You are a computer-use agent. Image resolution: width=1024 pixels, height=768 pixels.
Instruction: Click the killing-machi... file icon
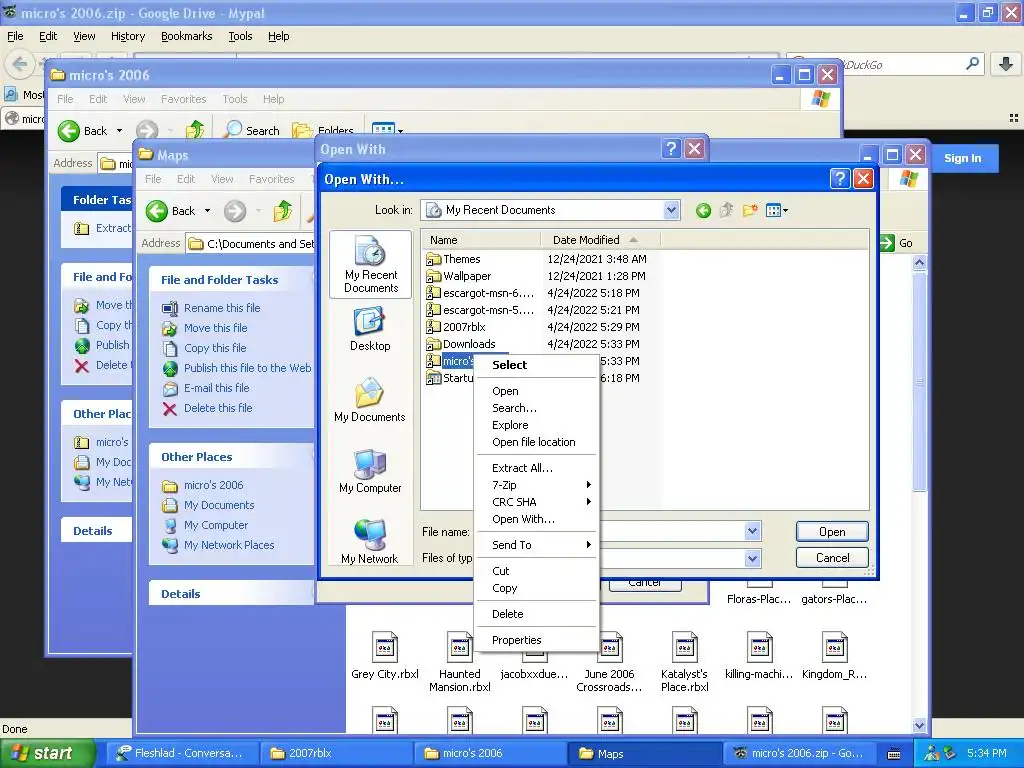760,647
